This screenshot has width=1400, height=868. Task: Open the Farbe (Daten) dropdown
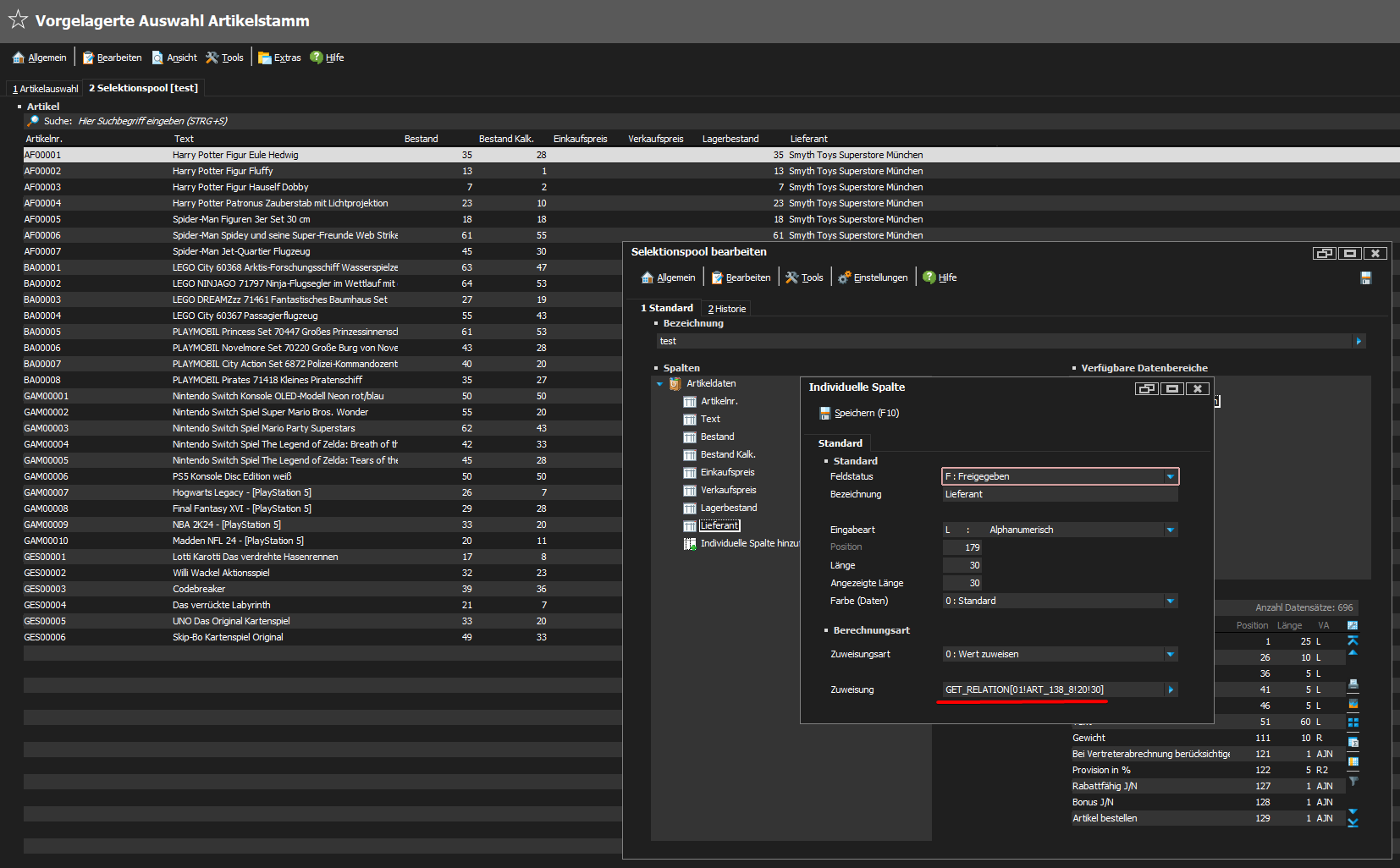point(1171,601)
